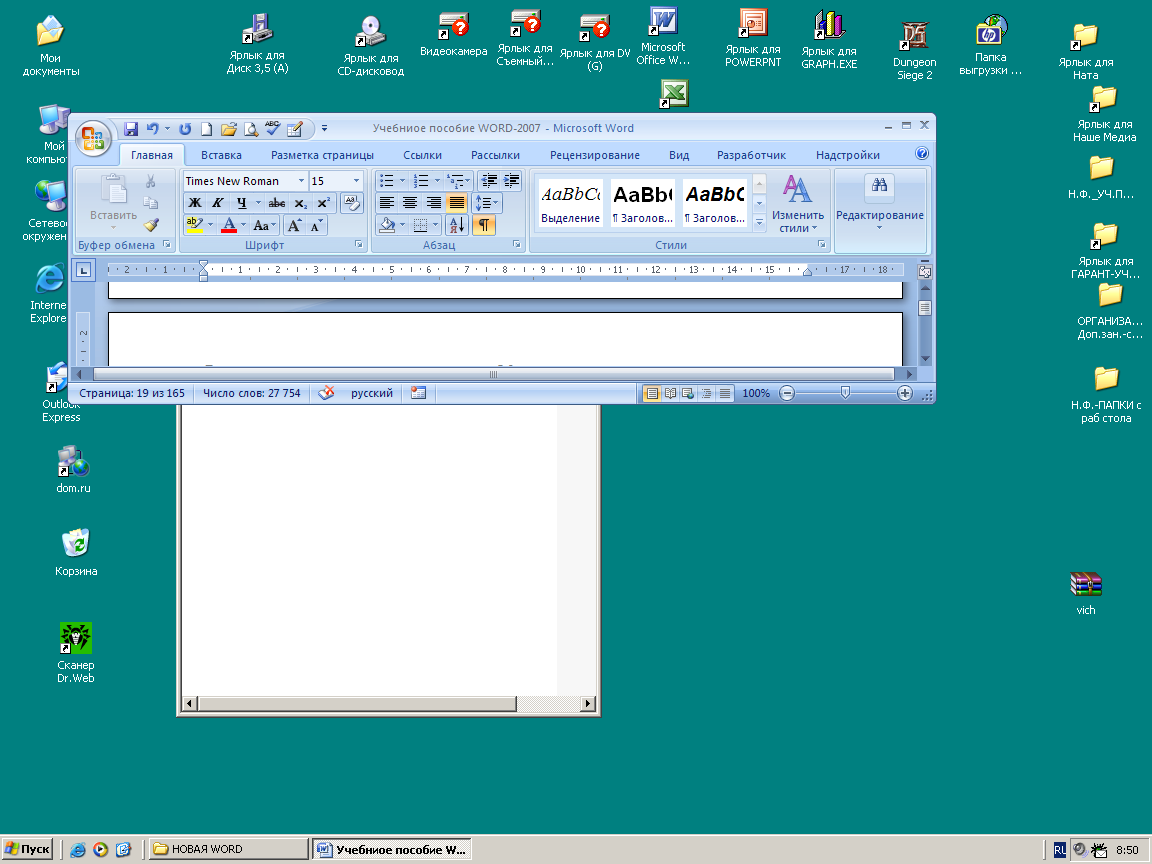This screenshot has height=864, width=1152.
Task: Sort text with the A-Я sort icon
Action: [456, 225]
